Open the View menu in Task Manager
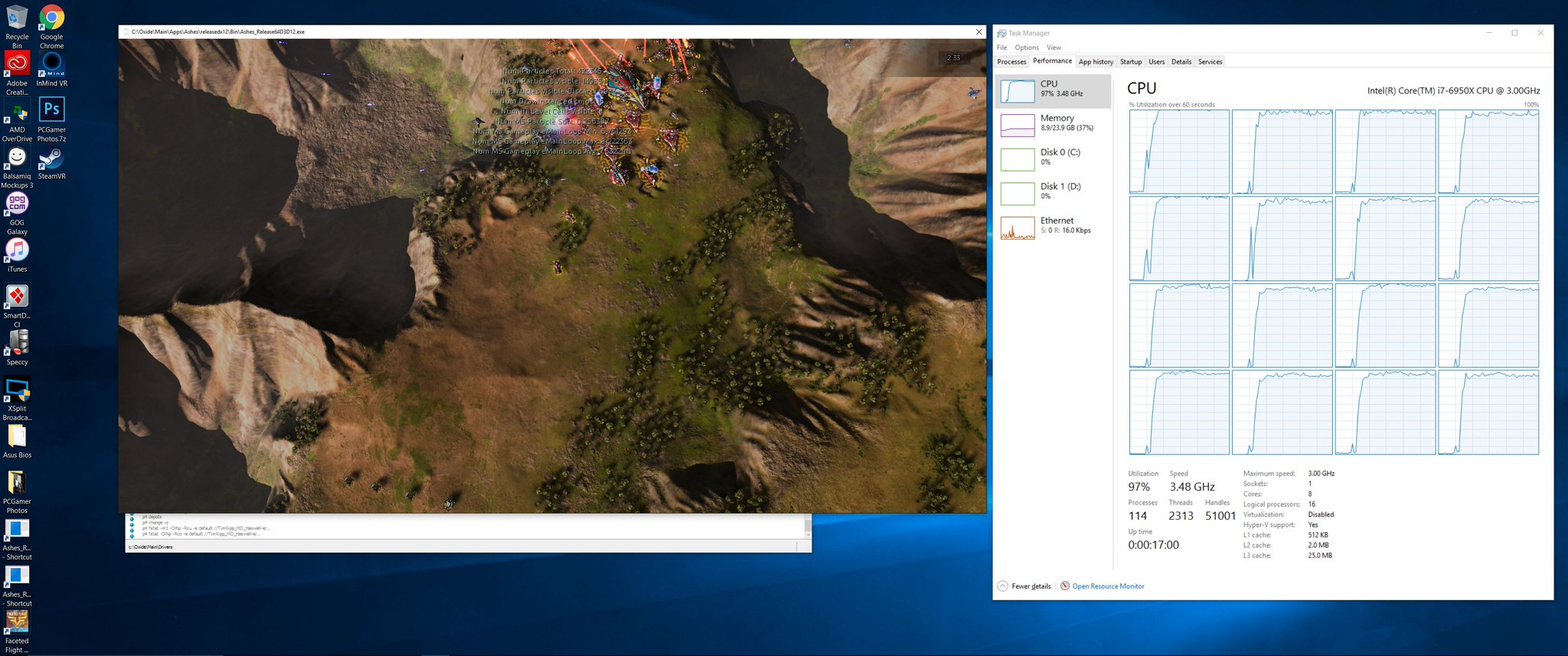 pyautogui.click(x=1053, y=47)
